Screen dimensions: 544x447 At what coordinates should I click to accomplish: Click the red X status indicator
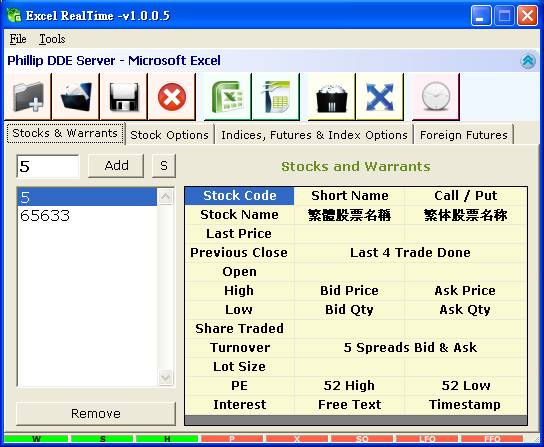(x=297, y=439)
